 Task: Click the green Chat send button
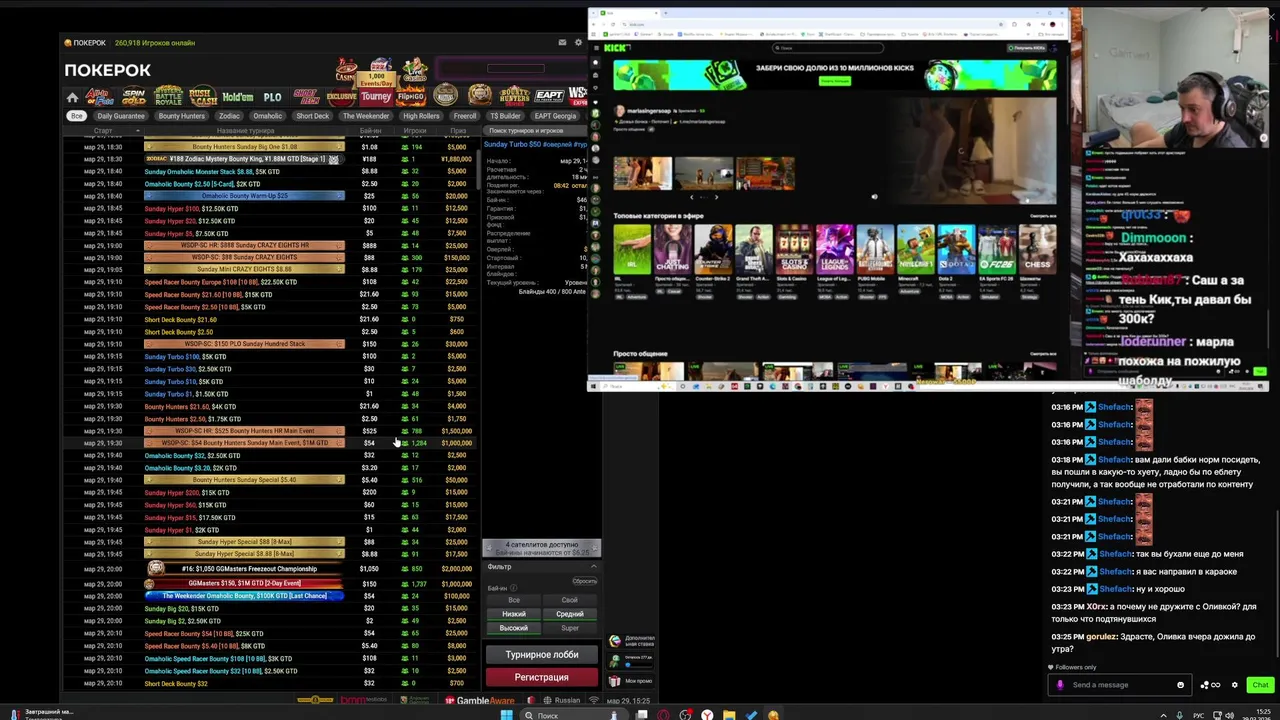pyautogui.click(x=1259, y=685)
